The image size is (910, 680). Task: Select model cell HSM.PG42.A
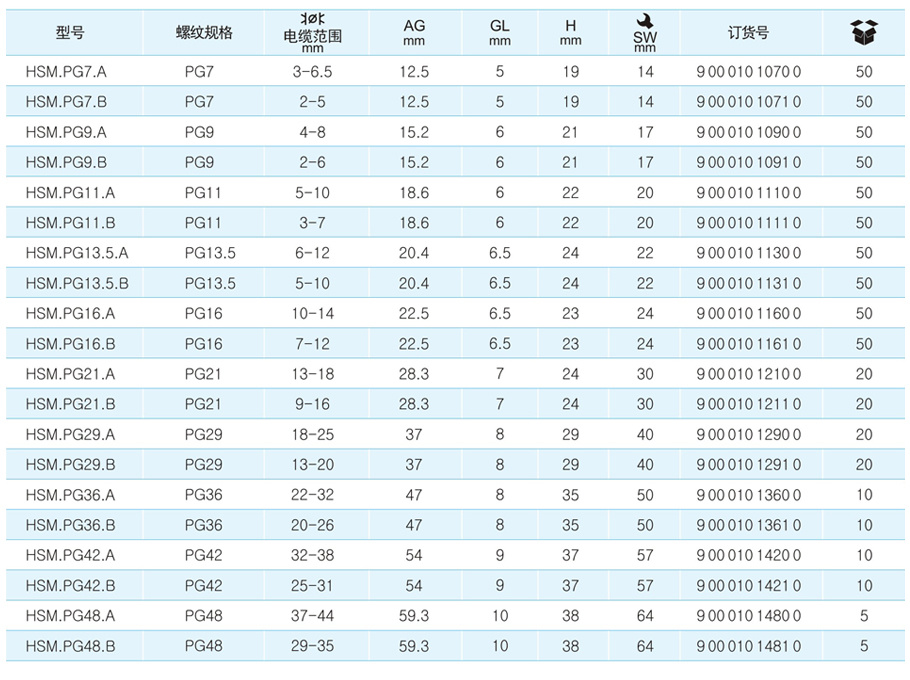click(70, 555)
